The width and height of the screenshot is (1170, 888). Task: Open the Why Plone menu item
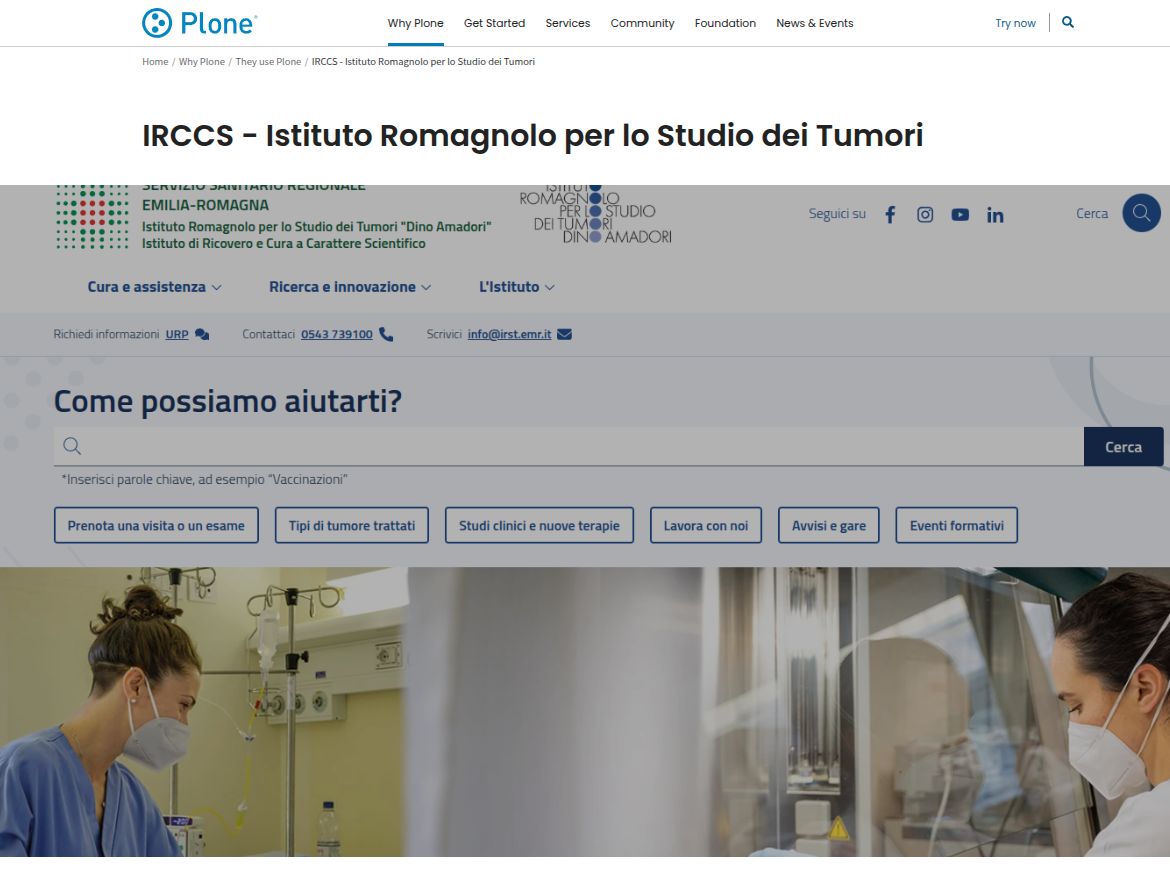click(415, 23)
